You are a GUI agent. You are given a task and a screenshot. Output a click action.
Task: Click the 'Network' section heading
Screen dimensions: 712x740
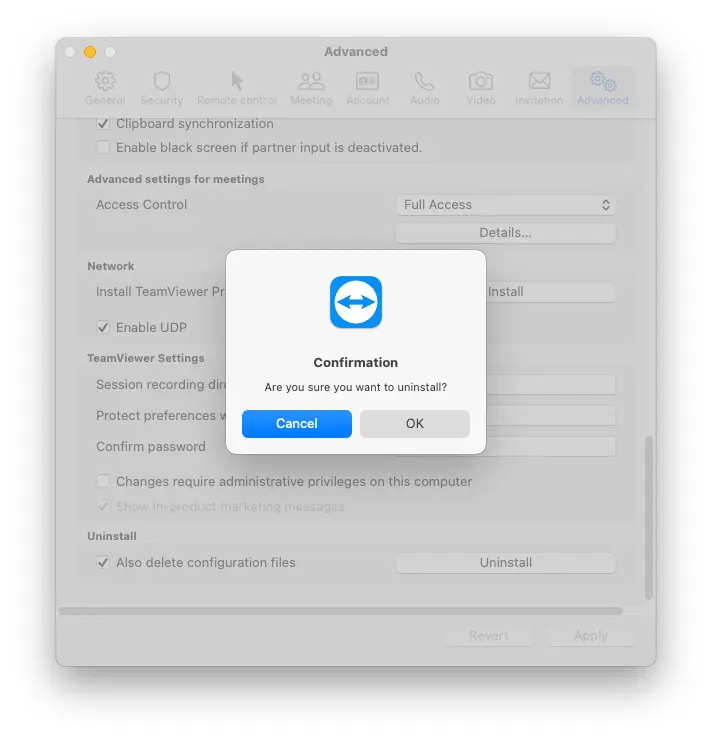tap(111, 266)
